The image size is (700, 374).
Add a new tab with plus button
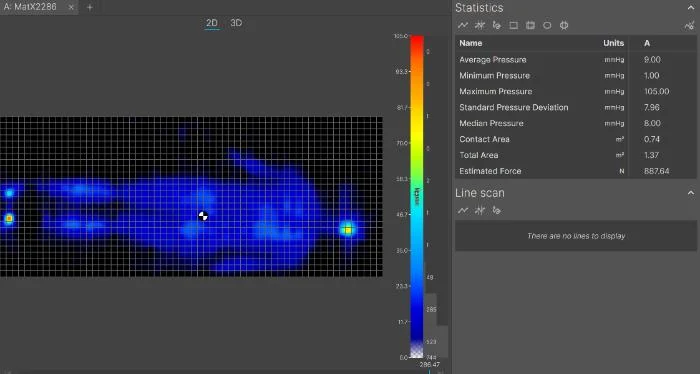tap(90, 7)
